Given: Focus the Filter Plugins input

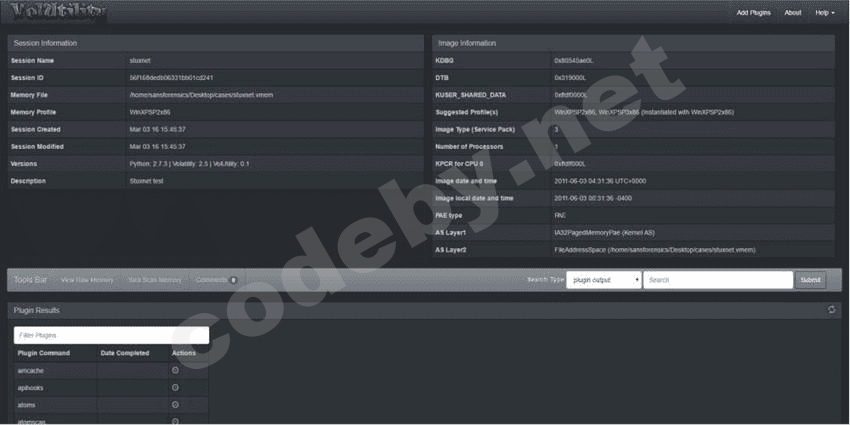Looking at the screenshot, I should point(111,336).
